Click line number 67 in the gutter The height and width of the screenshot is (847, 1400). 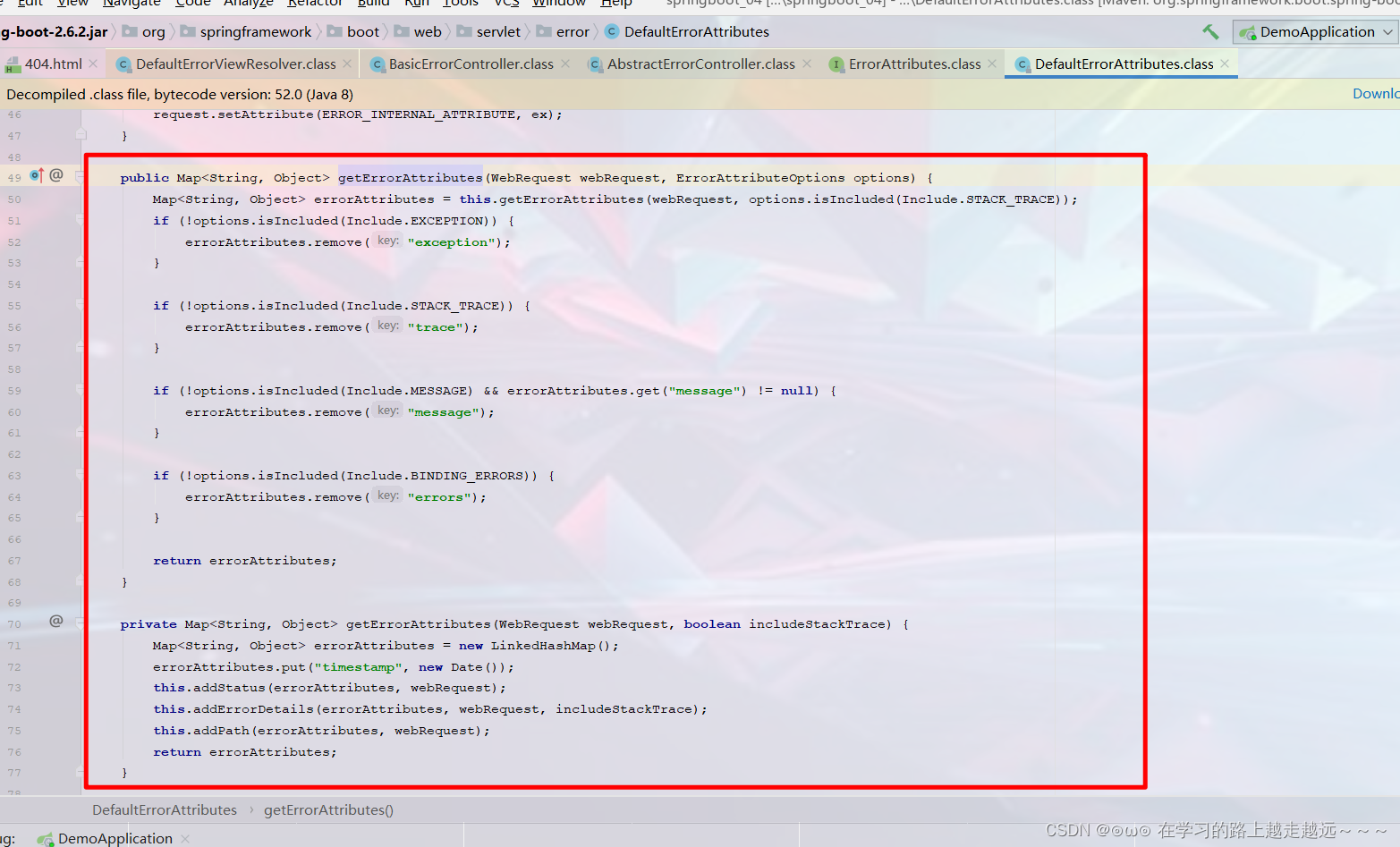point(14,561)
